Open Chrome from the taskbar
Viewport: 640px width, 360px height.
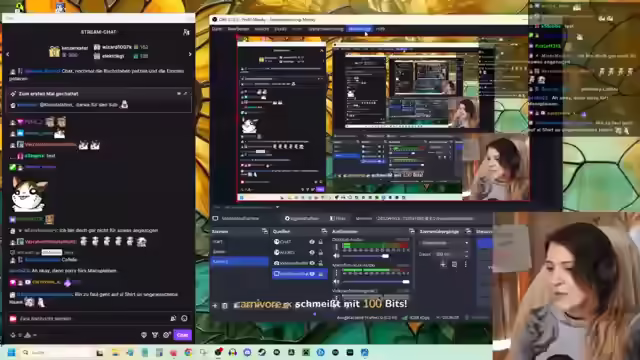pyautogui.click(x=188, y=352)
